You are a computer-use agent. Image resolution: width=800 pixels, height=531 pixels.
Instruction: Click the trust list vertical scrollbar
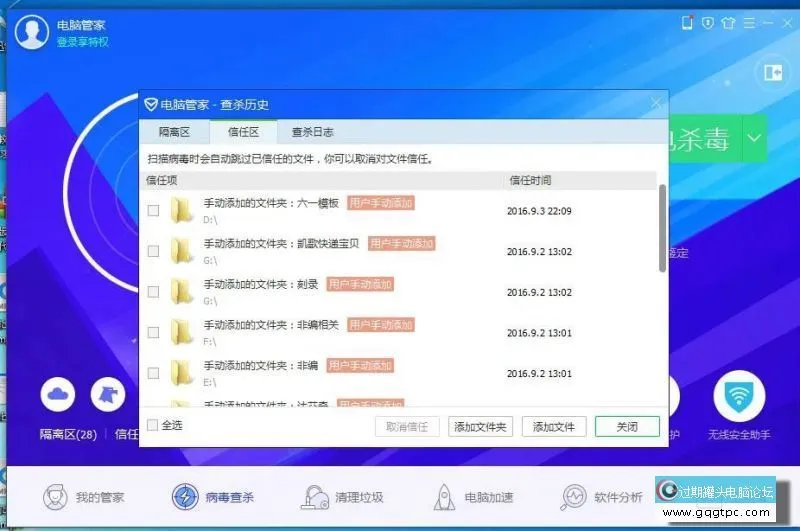point(662,228)
